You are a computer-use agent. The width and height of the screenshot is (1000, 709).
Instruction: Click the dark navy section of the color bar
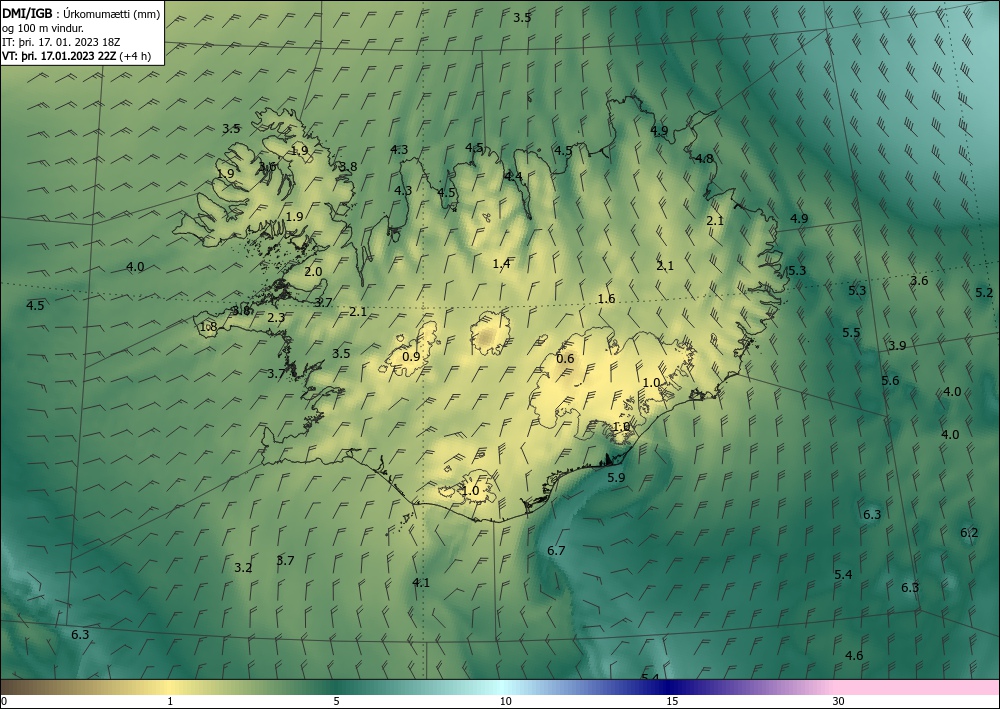pos(670,687)
